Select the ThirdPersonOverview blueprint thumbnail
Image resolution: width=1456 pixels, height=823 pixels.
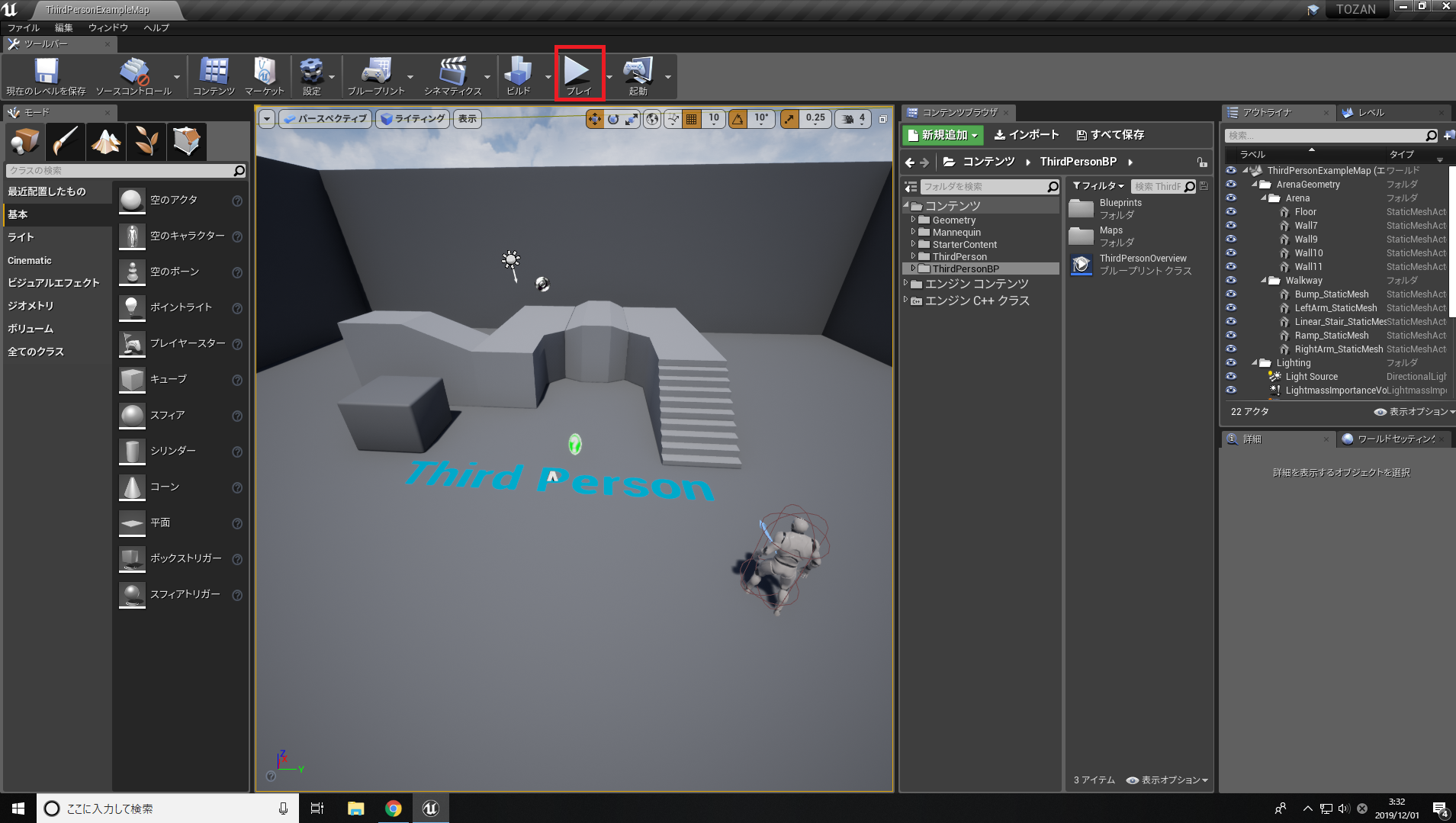(1082, 265)
